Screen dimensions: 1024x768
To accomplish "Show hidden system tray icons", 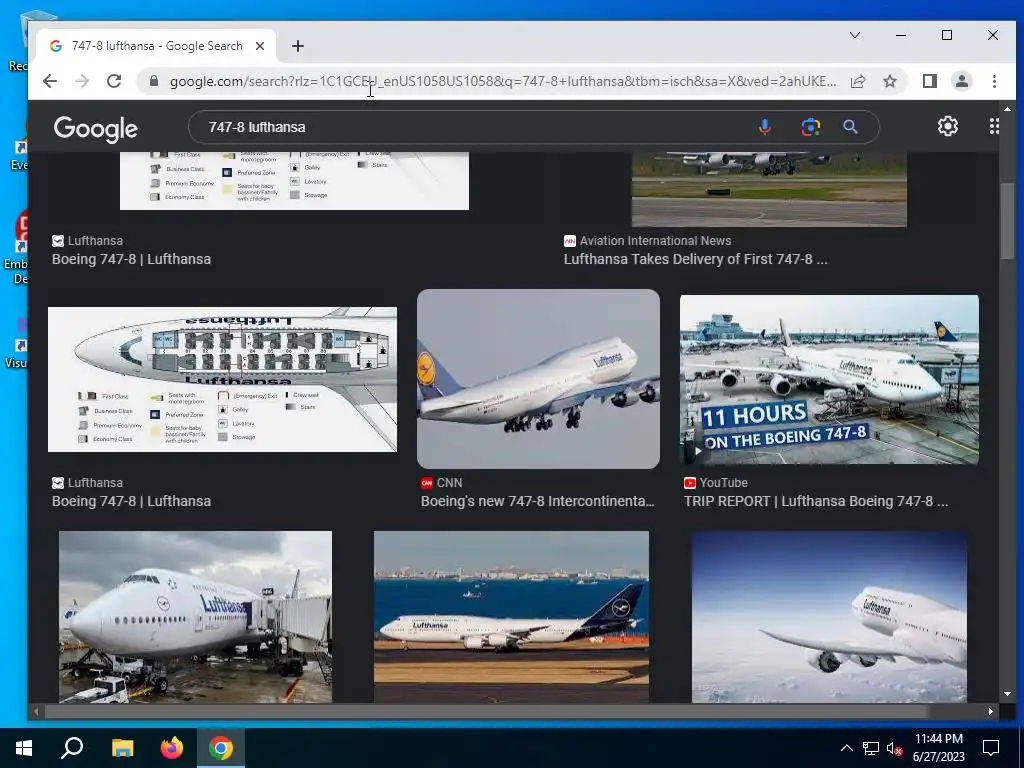I will coord(846,748).
